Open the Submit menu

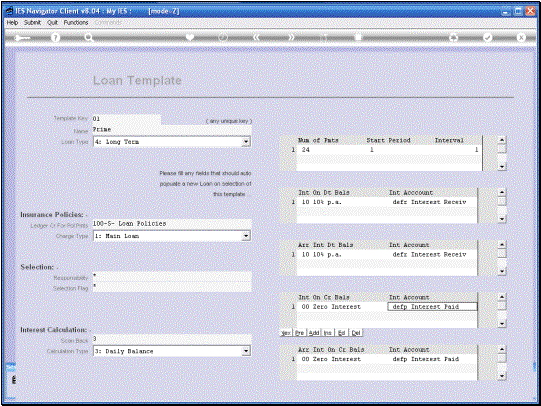coord(32,22)
